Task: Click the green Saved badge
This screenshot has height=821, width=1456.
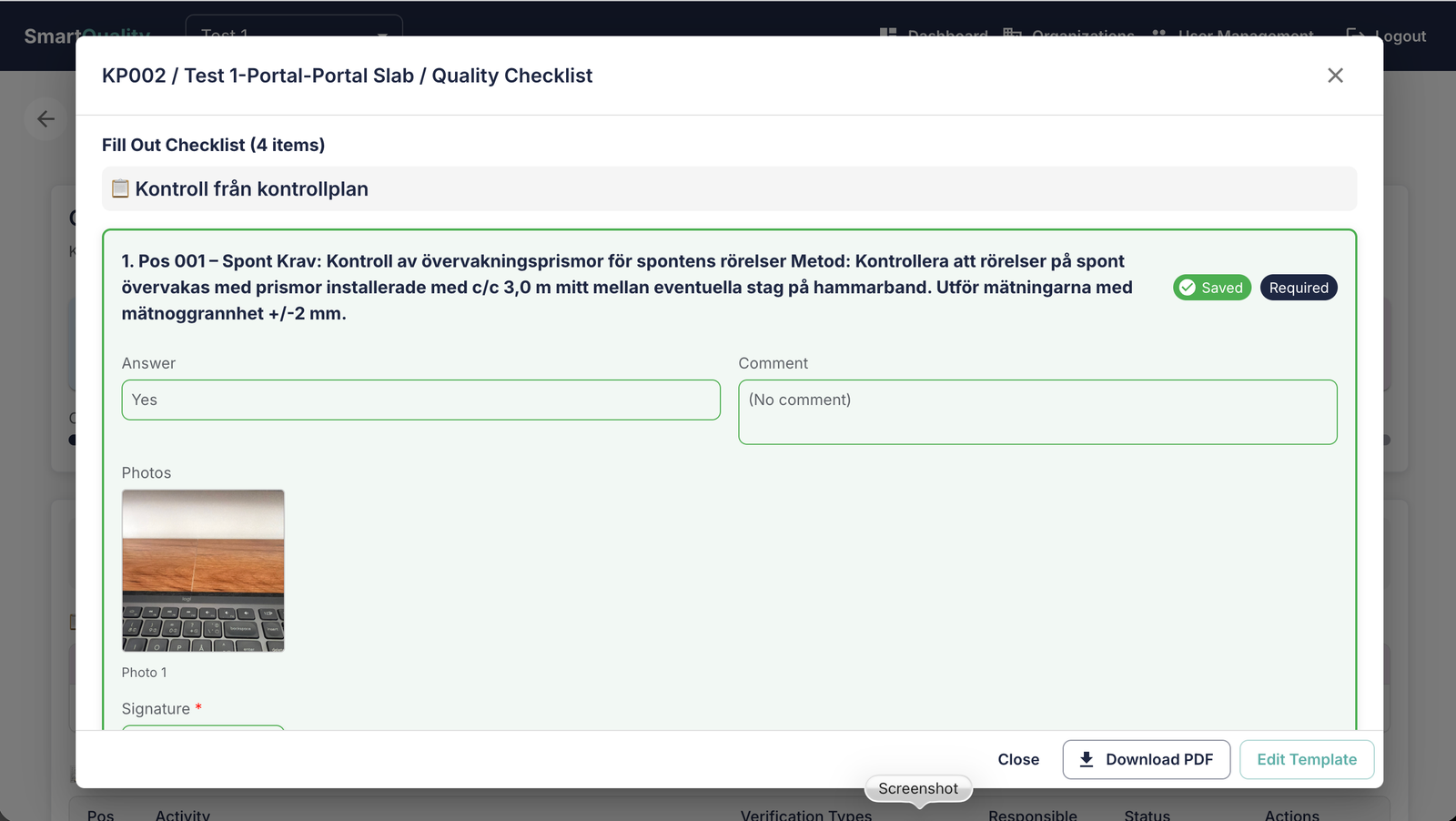Action: click(1212, 288)
